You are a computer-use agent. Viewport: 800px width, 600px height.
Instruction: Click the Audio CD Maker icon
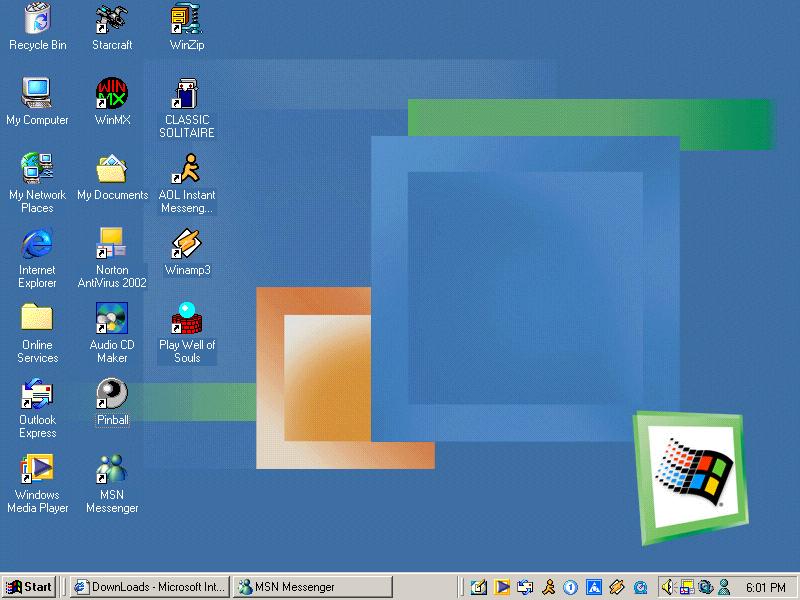(x=112, y=319)
